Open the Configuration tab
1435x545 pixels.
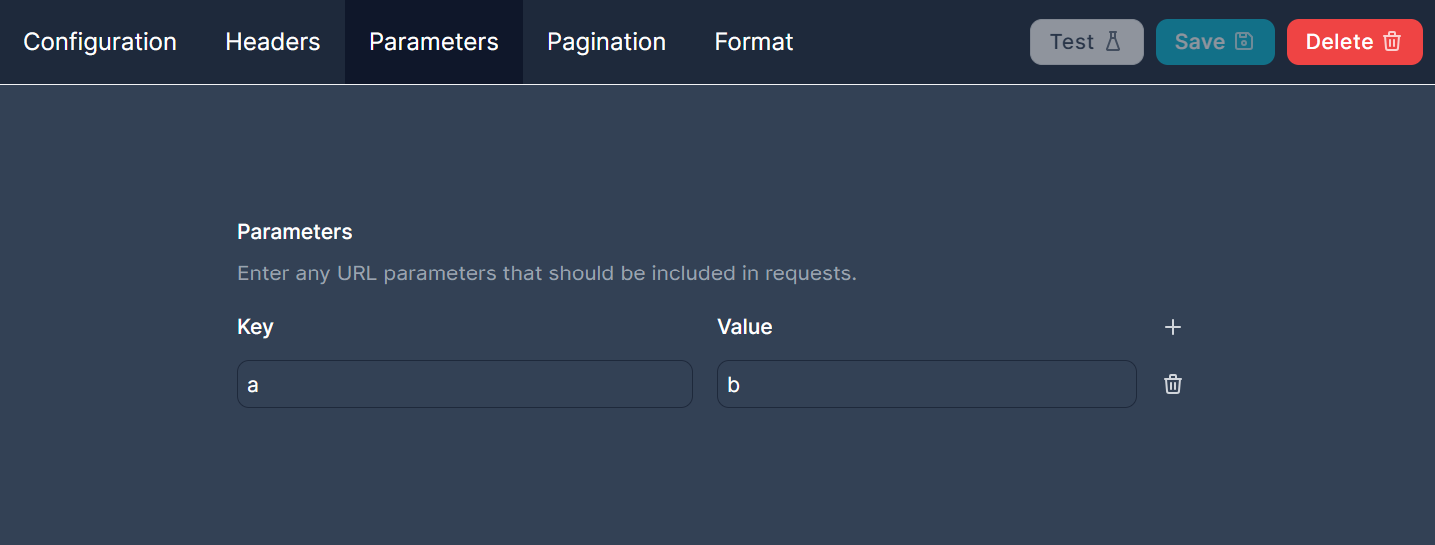[100, 42]
